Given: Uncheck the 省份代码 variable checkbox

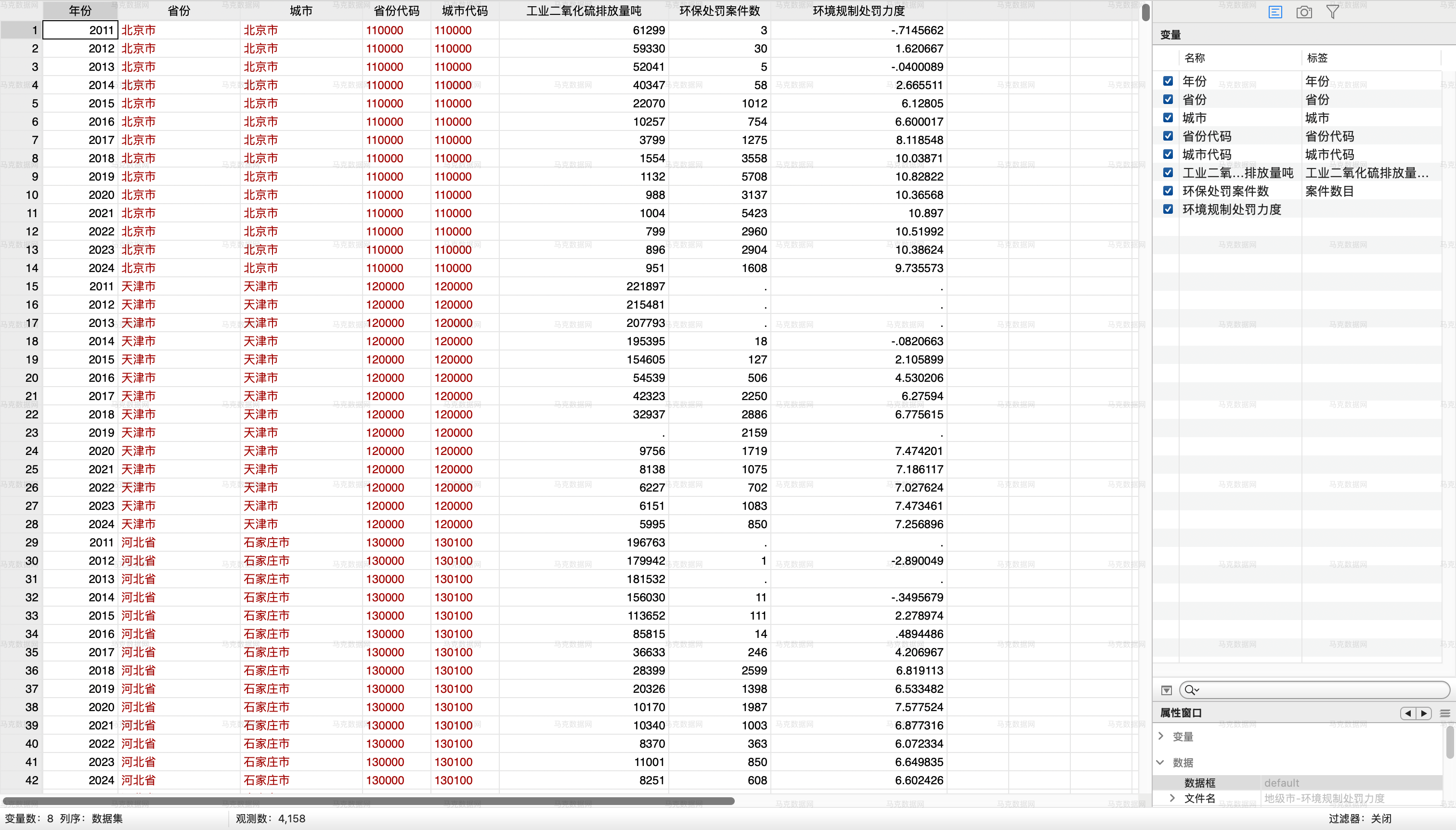Looking at the screenshot, I should point(1168,136).
